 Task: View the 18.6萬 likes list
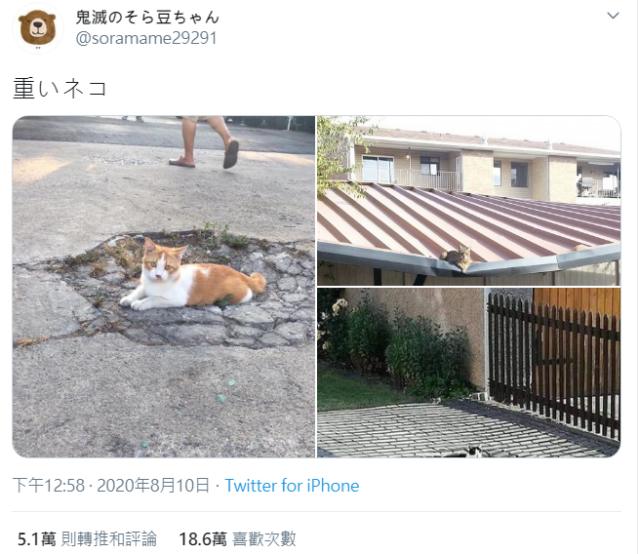(237, 539)
